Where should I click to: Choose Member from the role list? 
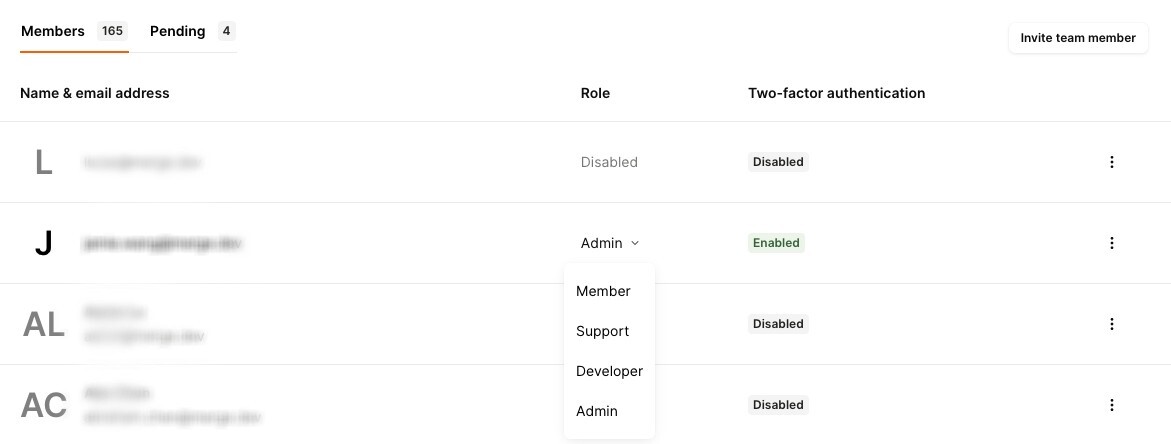coord(603,291)
